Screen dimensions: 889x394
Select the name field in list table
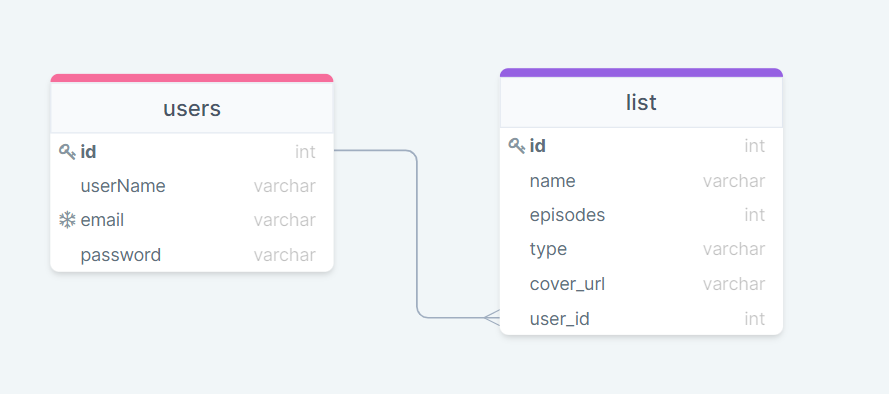pos(641,181)
